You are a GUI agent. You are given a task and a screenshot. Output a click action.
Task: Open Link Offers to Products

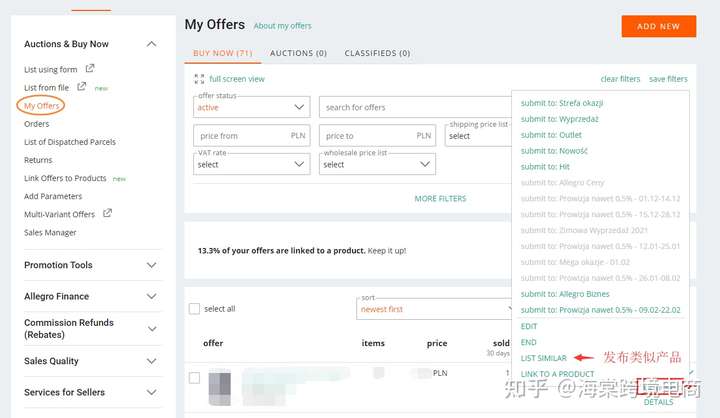[x=65, y=178]
